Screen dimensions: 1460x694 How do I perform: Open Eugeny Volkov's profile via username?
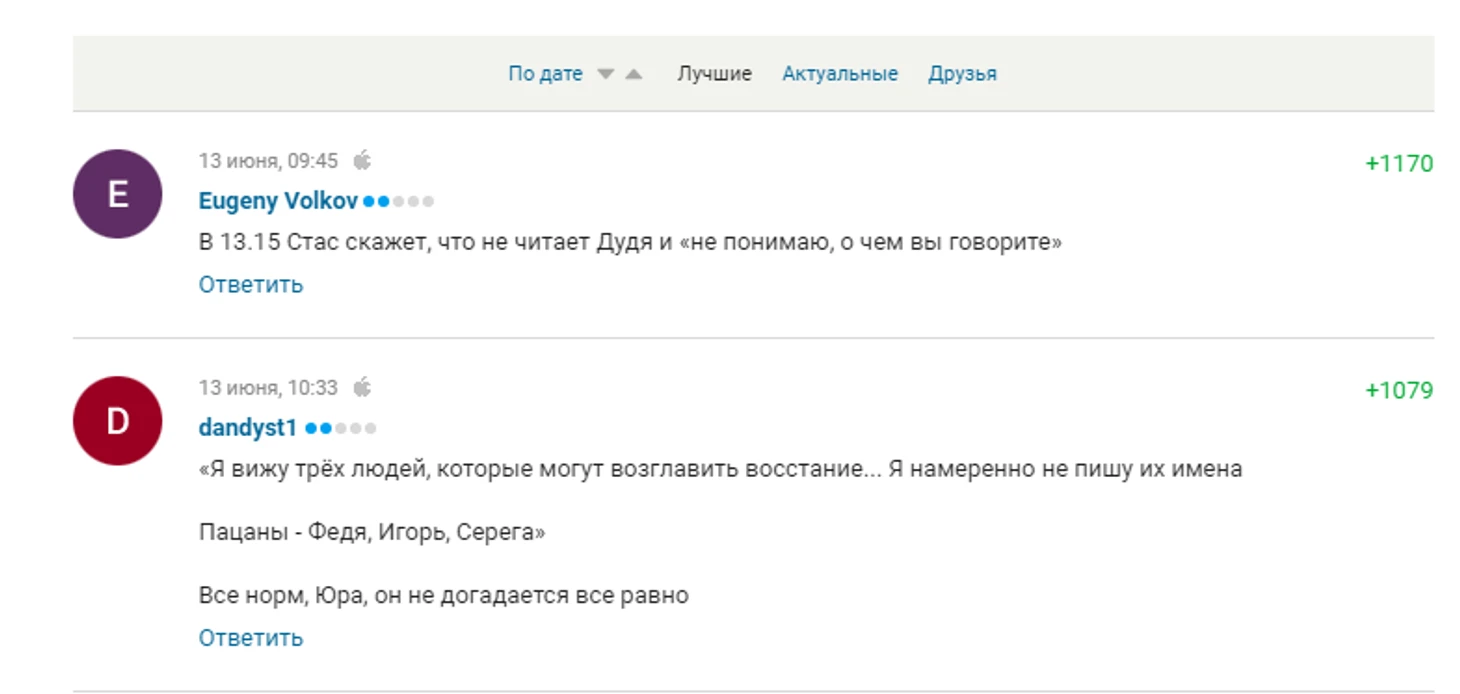[278, 201]
